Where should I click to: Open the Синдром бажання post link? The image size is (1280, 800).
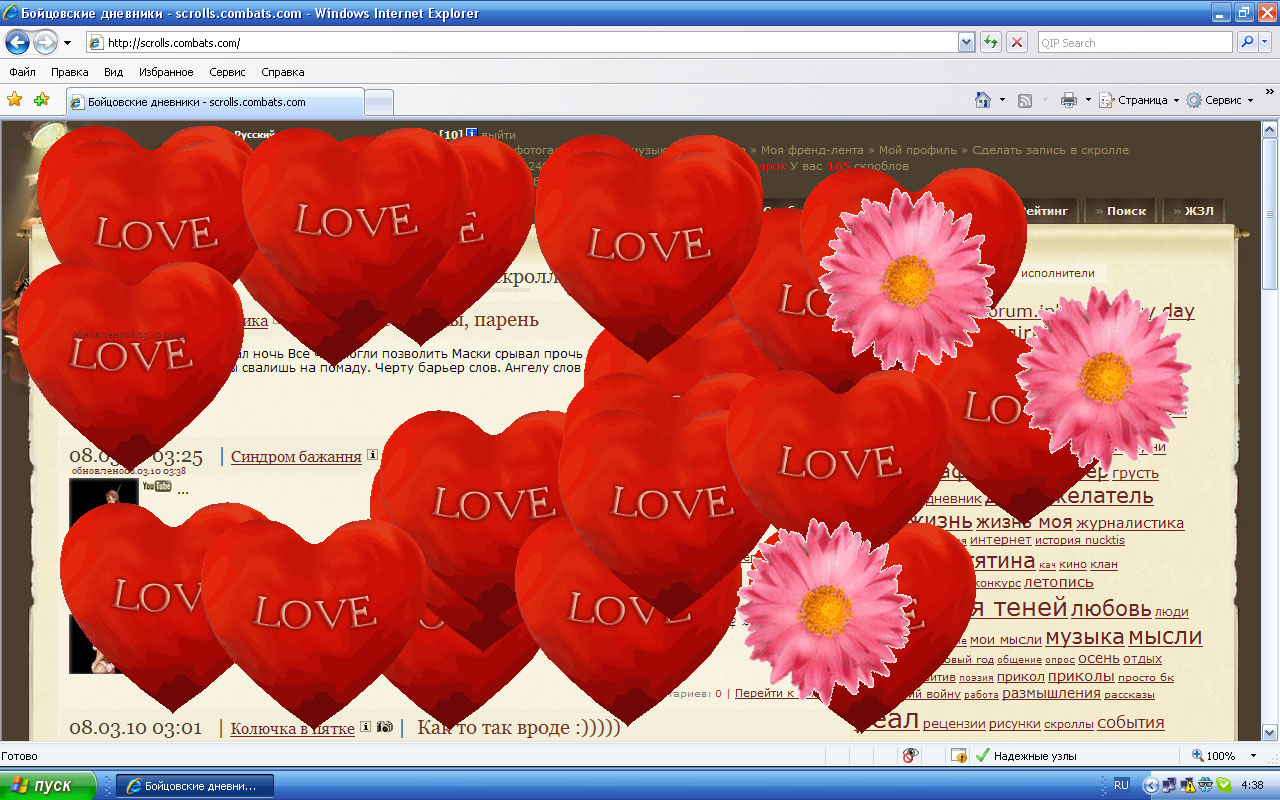pyautogui.click(x=296, y=457)
